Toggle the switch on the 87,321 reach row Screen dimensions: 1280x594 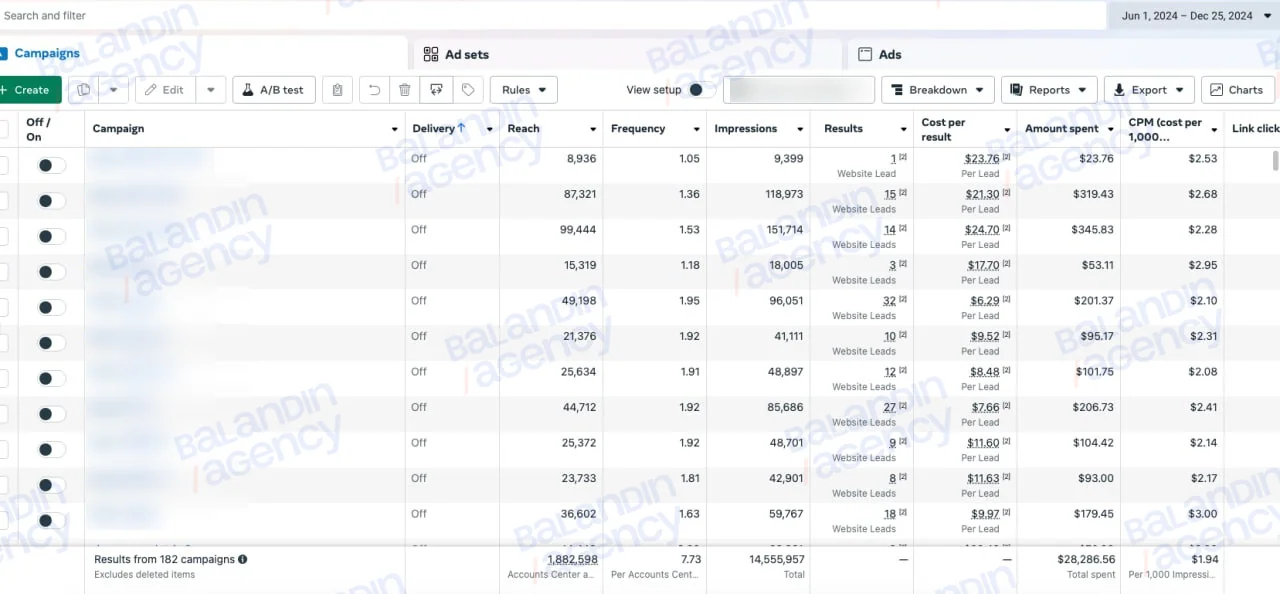tap(51, 201)
